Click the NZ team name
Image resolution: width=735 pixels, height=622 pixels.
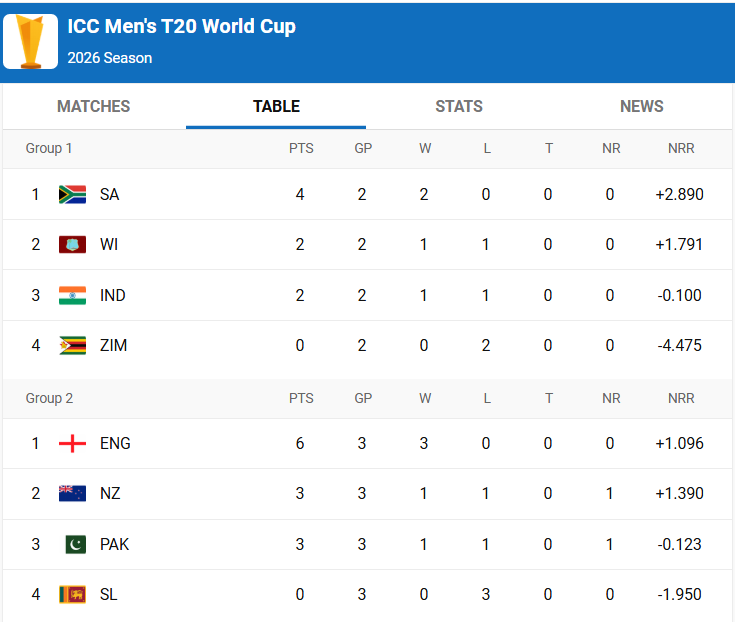point(110,493)
